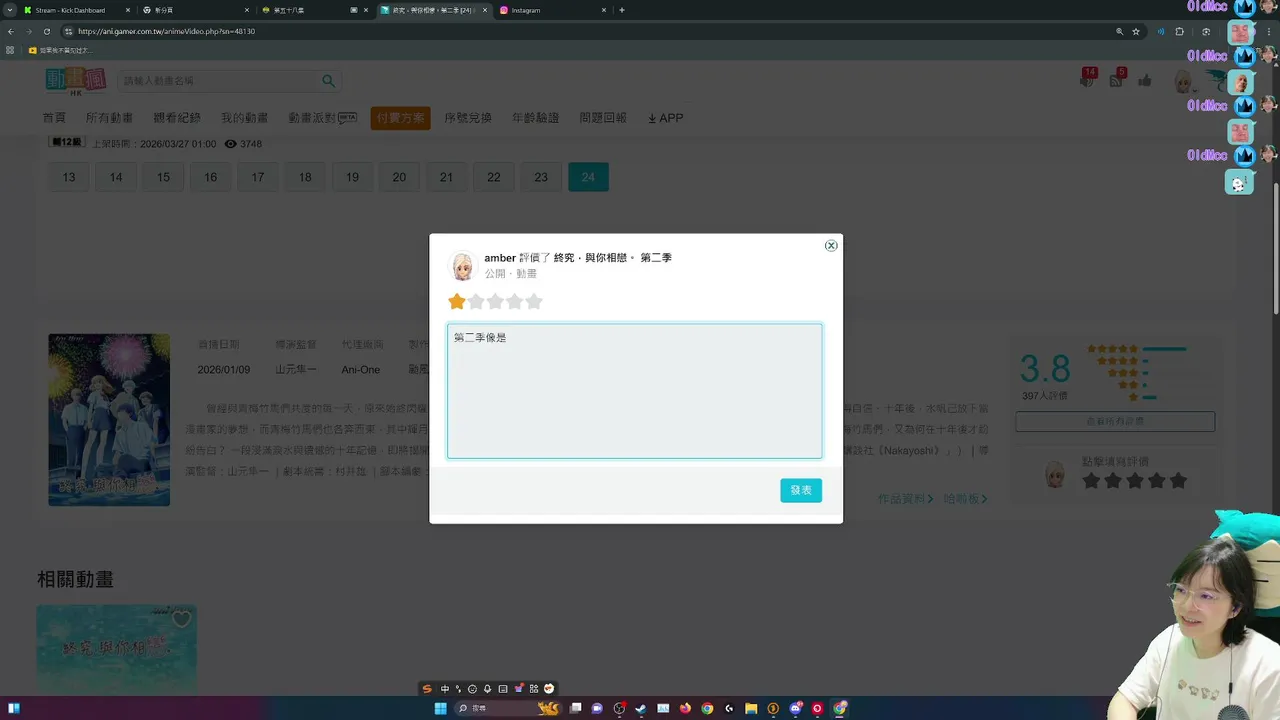
Task: Add the related anime to favorites with the heart
Action: tap(181, 619)
